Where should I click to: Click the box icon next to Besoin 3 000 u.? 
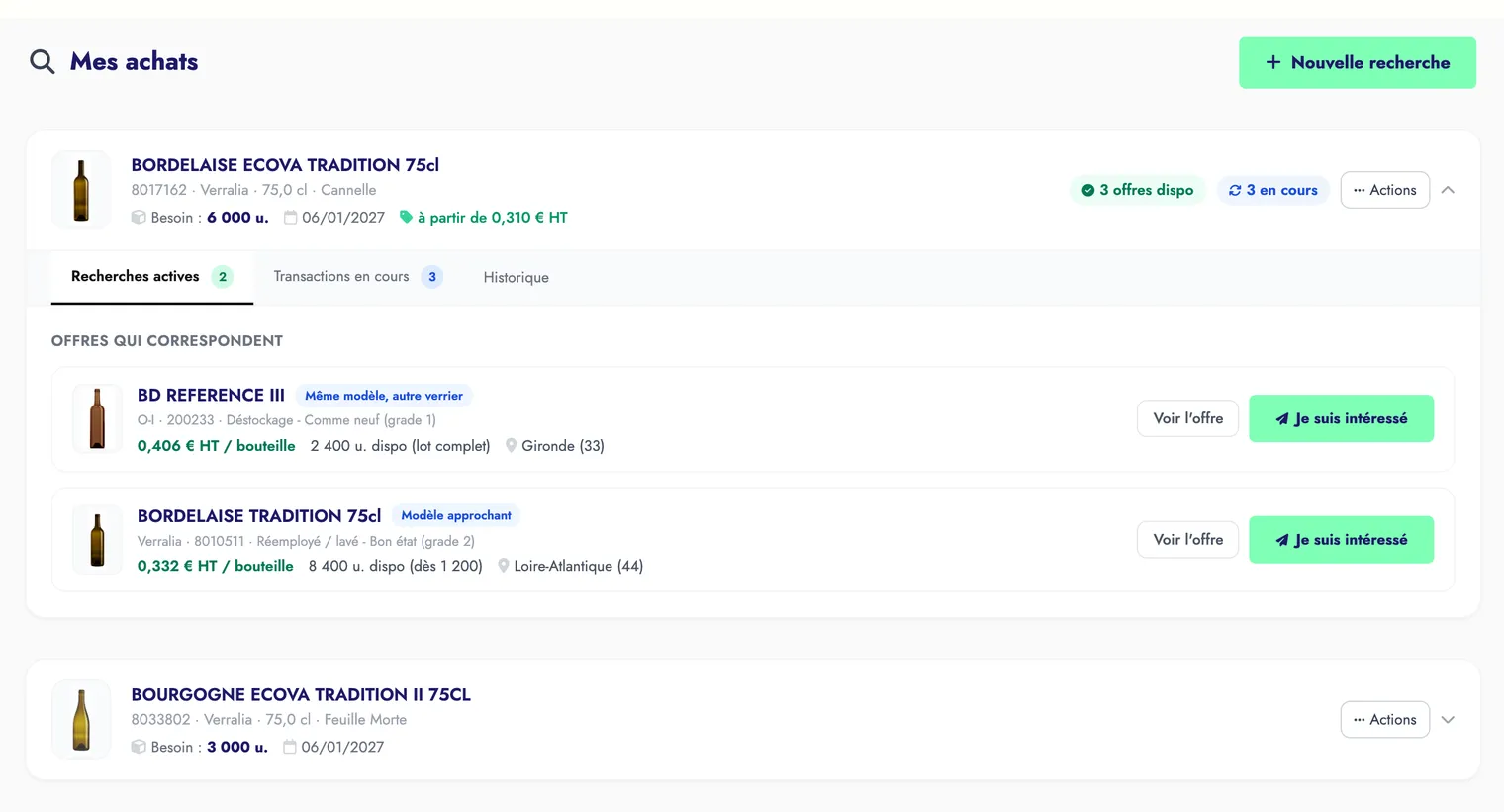pos(139,747)
